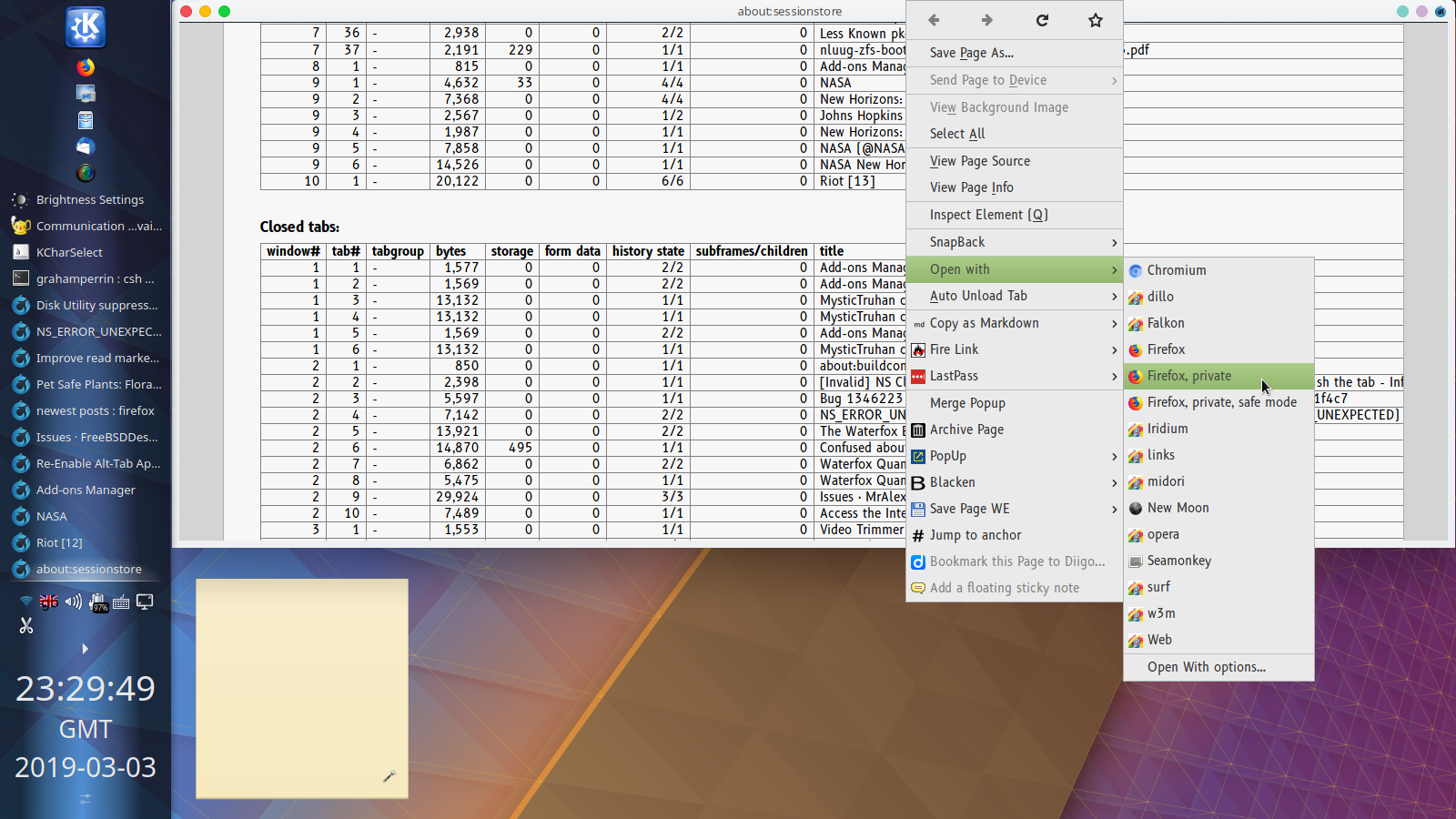Expand the Save Page WE submenu
The height and width of the screenshot is (819, 1456).
click(1014, 509)
